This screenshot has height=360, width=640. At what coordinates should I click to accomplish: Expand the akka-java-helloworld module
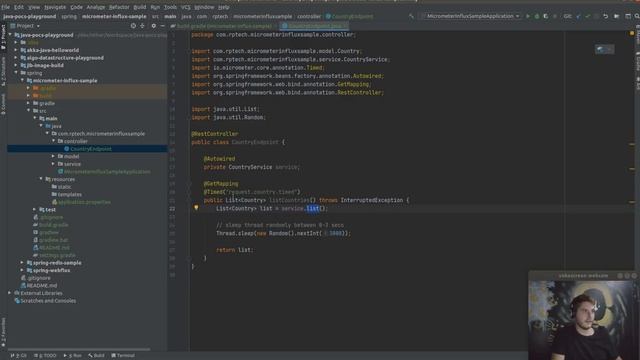(x=16, y=50)
